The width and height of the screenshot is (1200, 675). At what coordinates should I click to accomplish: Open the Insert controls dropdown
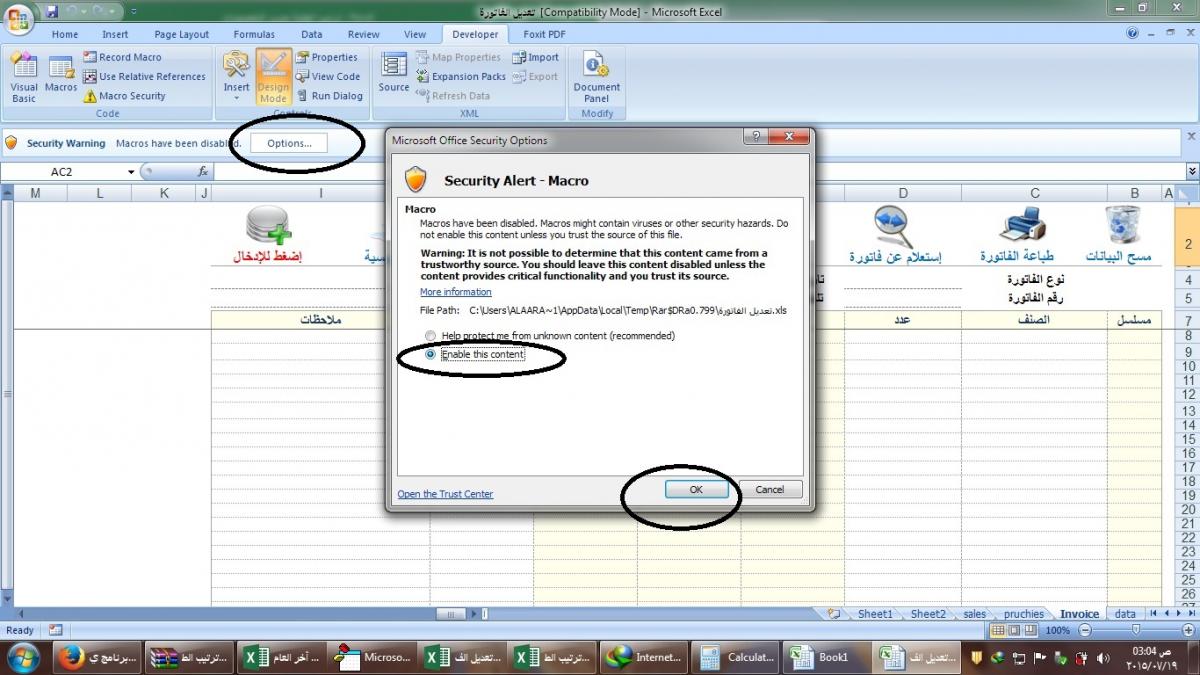[x=236, y=78]
